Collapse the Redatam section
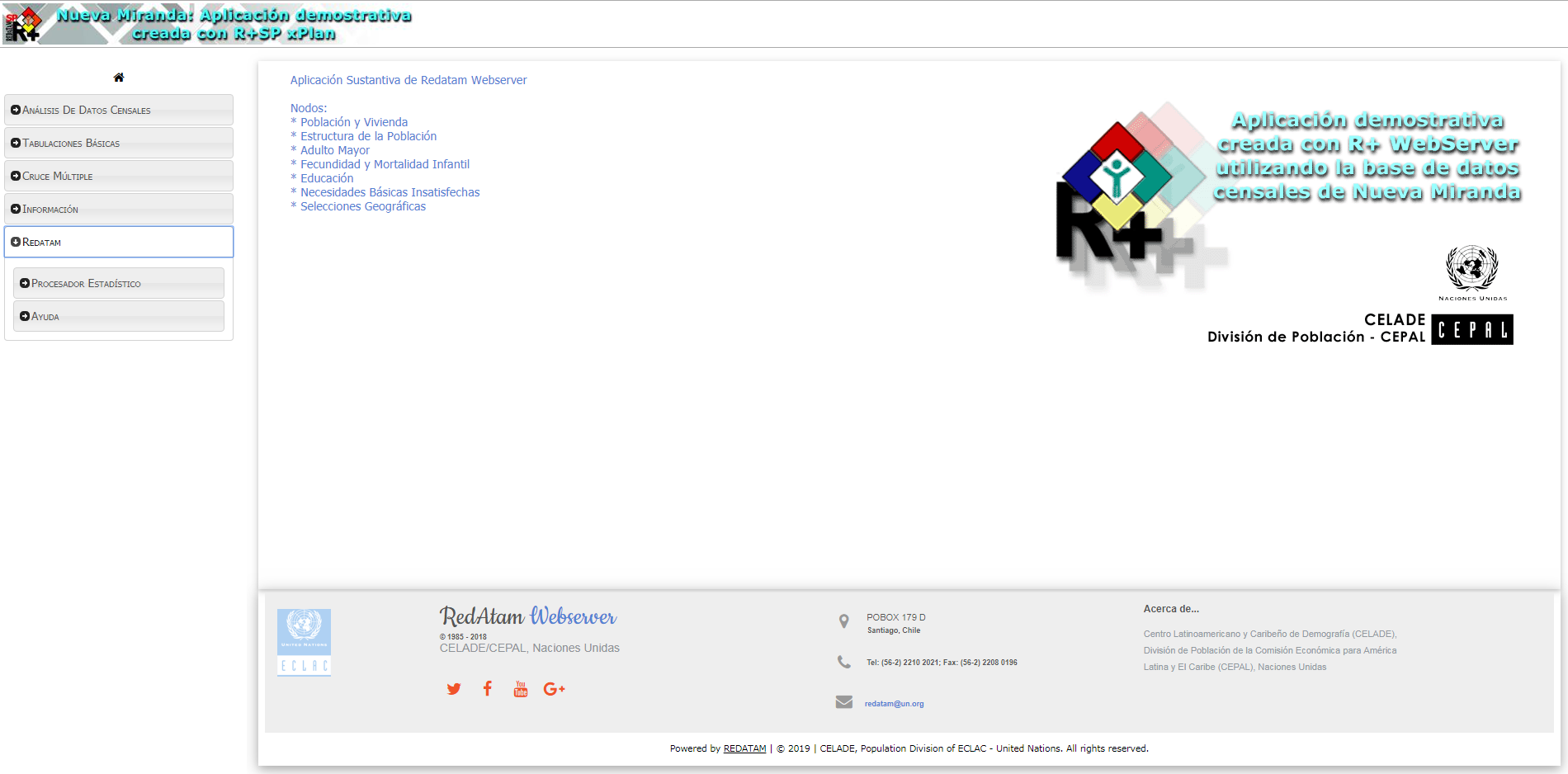 119,242
